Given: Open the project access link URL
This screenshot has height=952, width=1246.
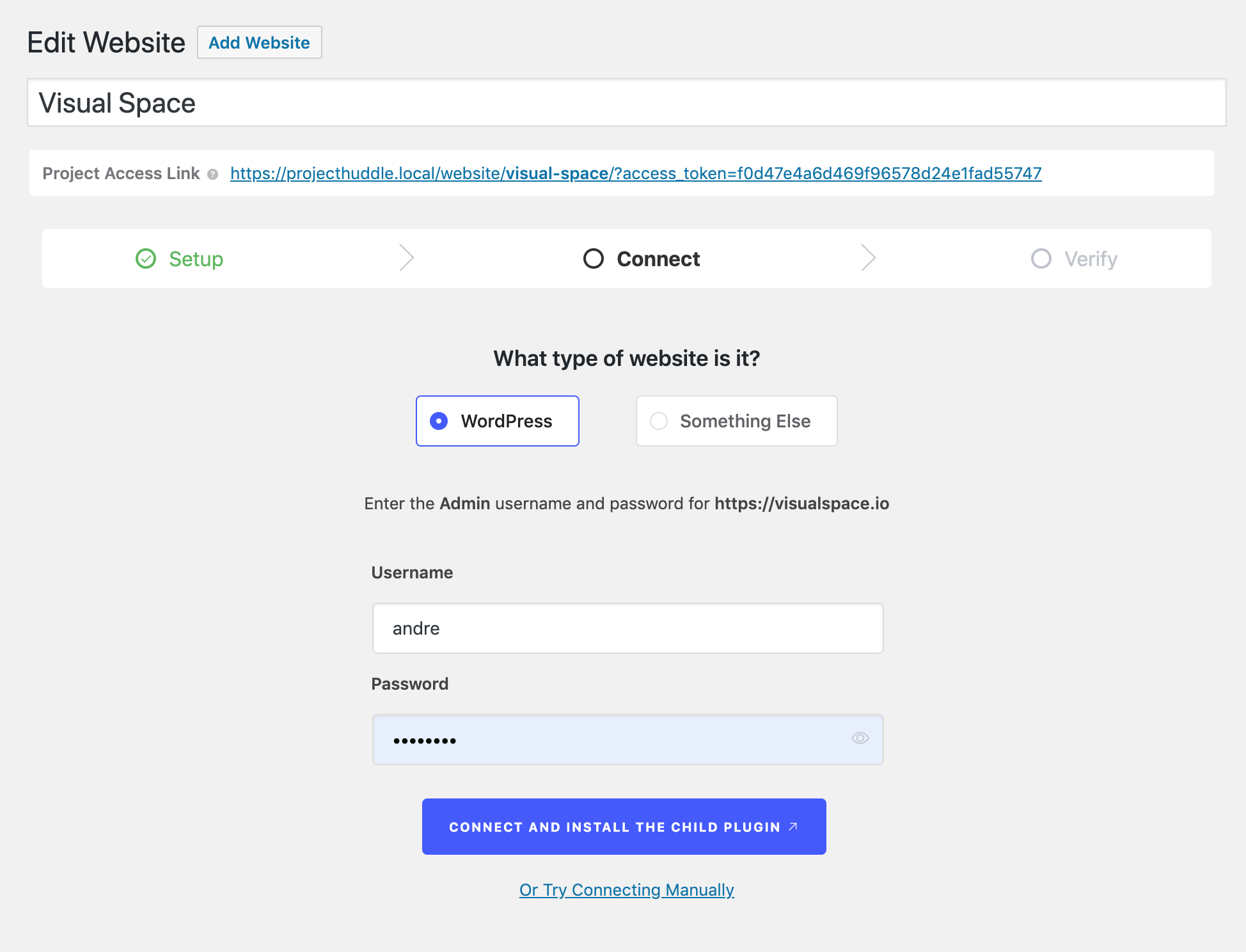Looking at the screenshot, I should [x=635, y=173].
